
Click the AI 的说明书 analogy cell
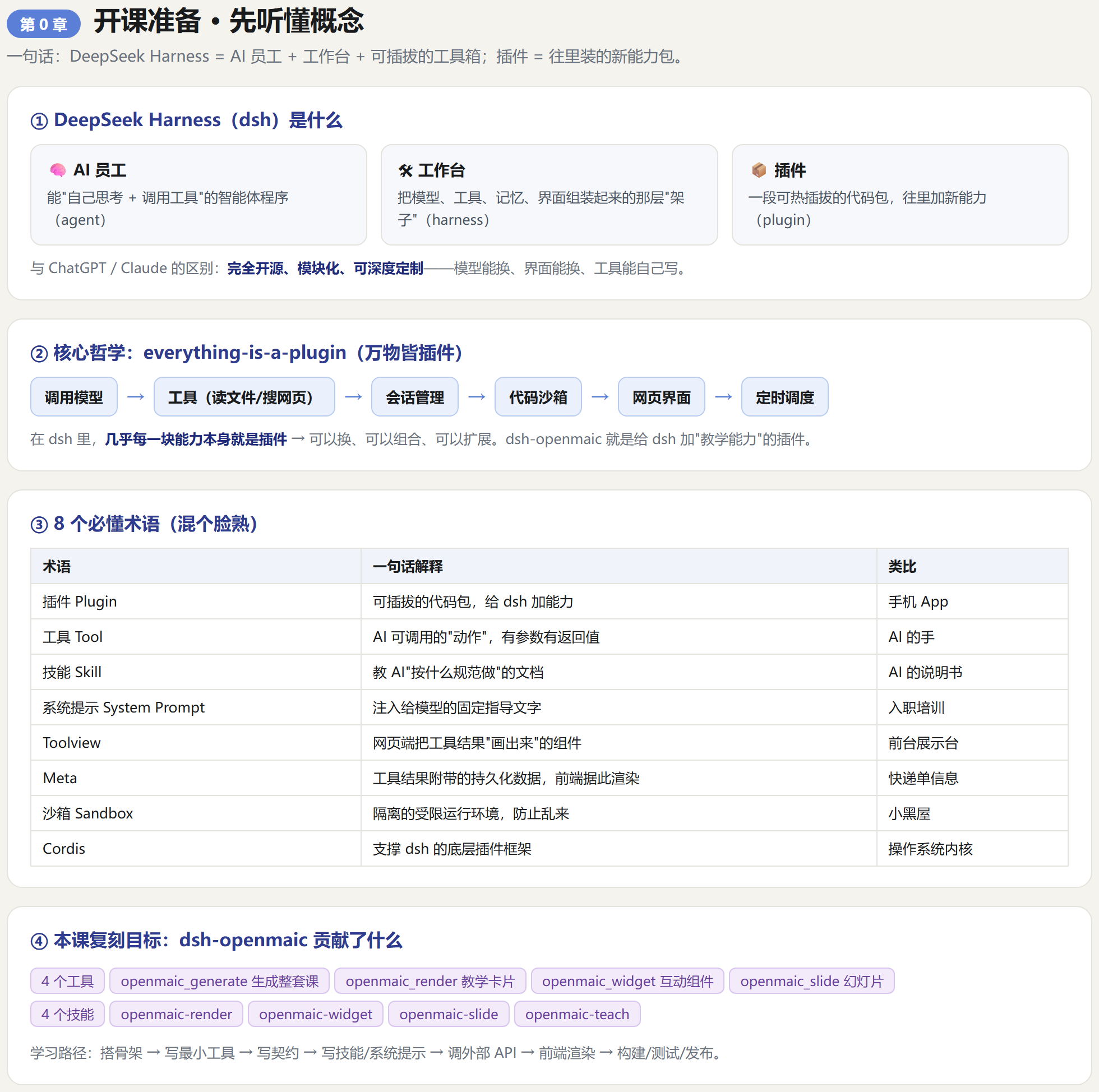tap(973, 672)
